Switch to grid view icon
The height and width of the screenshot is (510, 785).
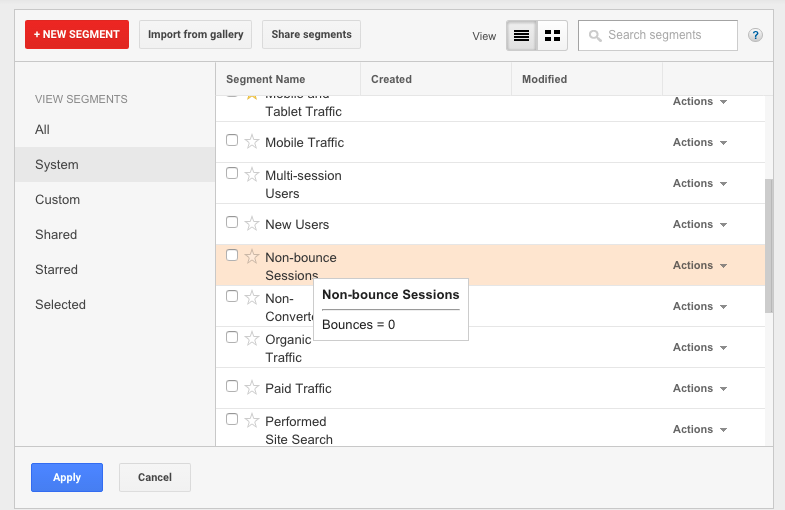click(552, 35)
